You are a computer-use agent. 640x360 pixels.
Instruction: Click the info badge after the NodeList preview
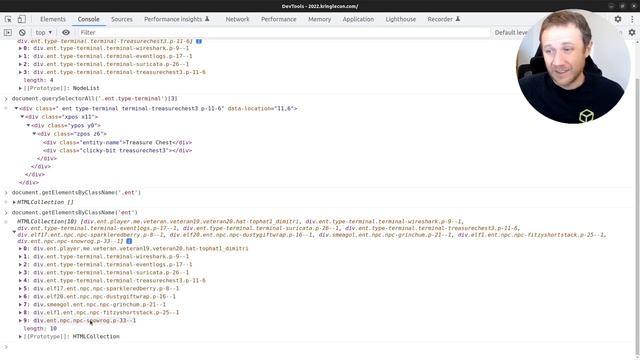(199, 41)
